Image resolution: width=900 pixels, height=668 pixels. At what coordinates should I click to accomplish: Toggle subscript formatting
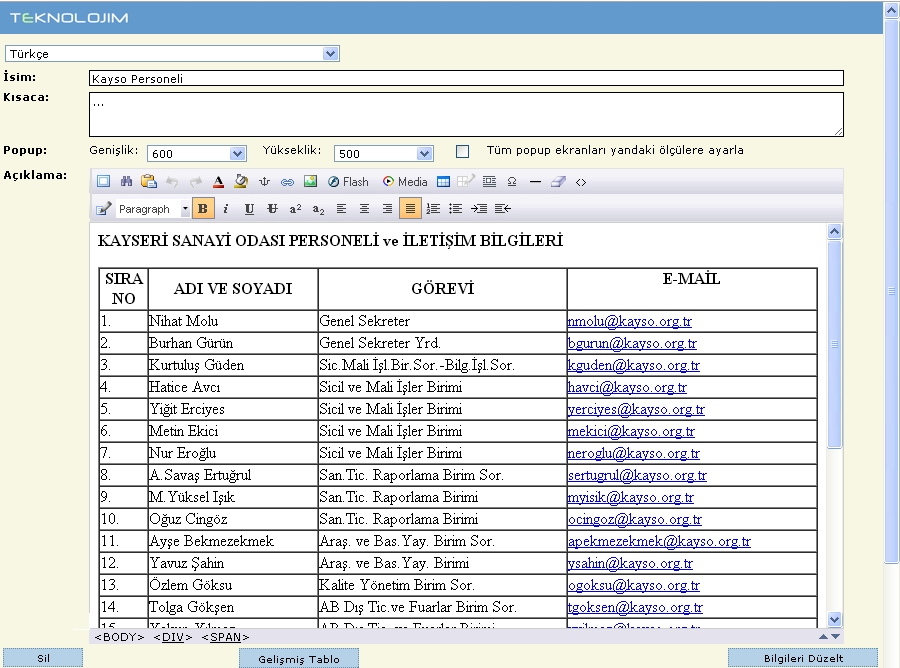(318, 208)
